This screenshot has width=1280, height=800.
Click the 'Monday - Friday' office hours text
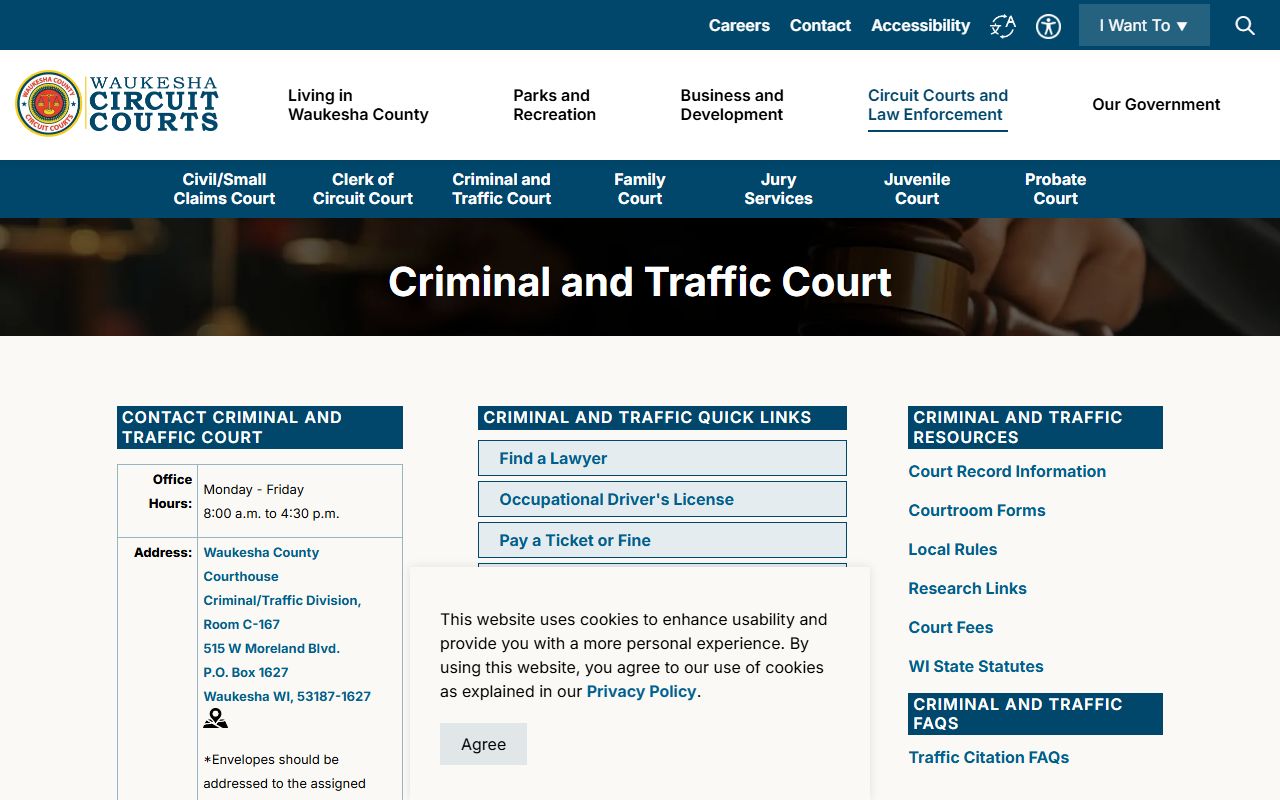click(253, 489)
